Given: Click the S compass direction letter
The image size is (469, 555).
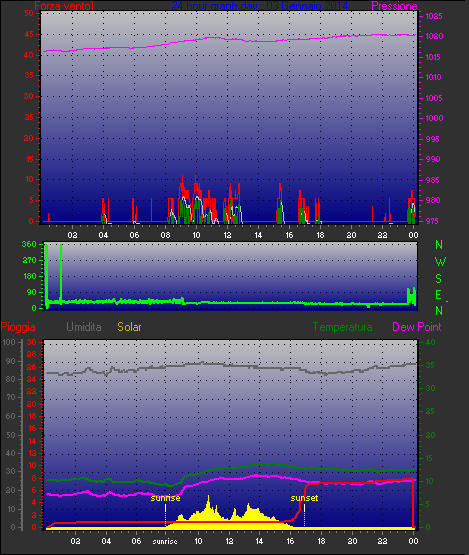Looking at the screenshot, I should (439, 279).
